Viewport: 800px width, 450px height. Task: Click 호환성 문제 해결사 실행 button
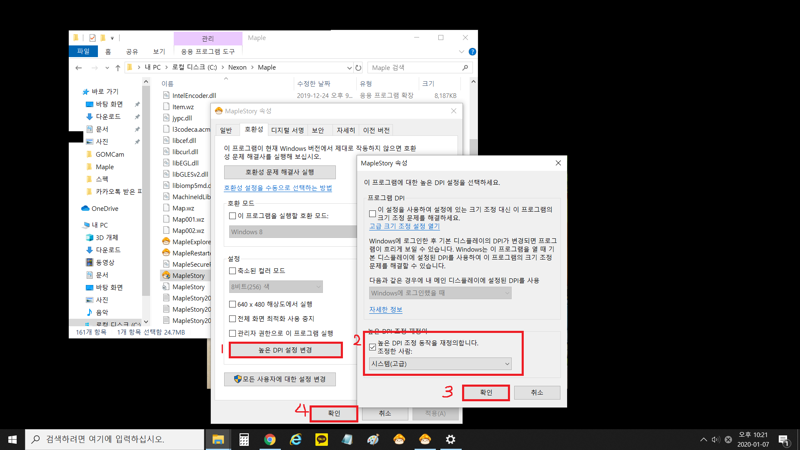tap(280, 172)
